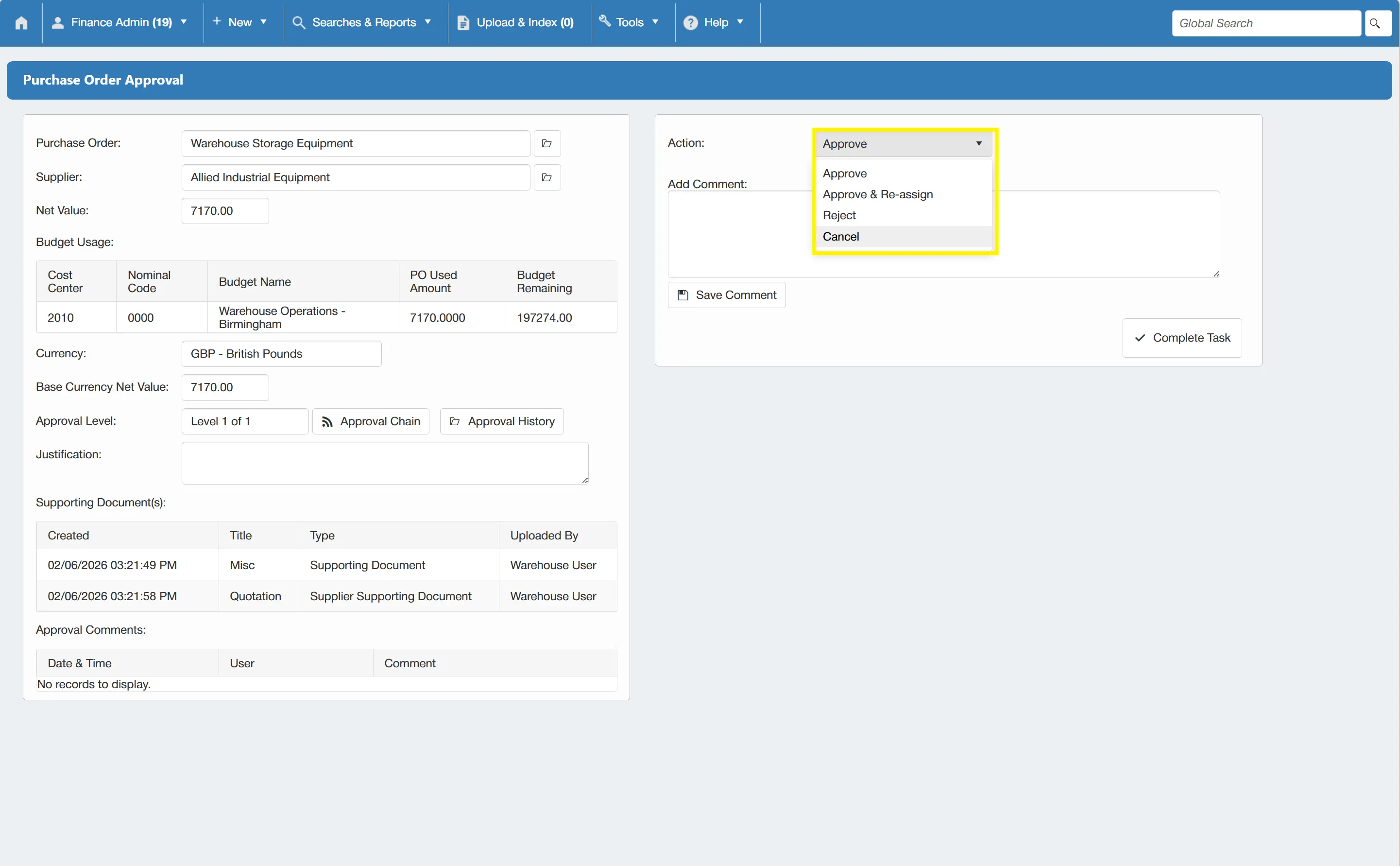The width and height of the screenshot is (1400, 866).
Task: Click the Approval Level field Level 1 of 1
Action: [x=245, y=421]
